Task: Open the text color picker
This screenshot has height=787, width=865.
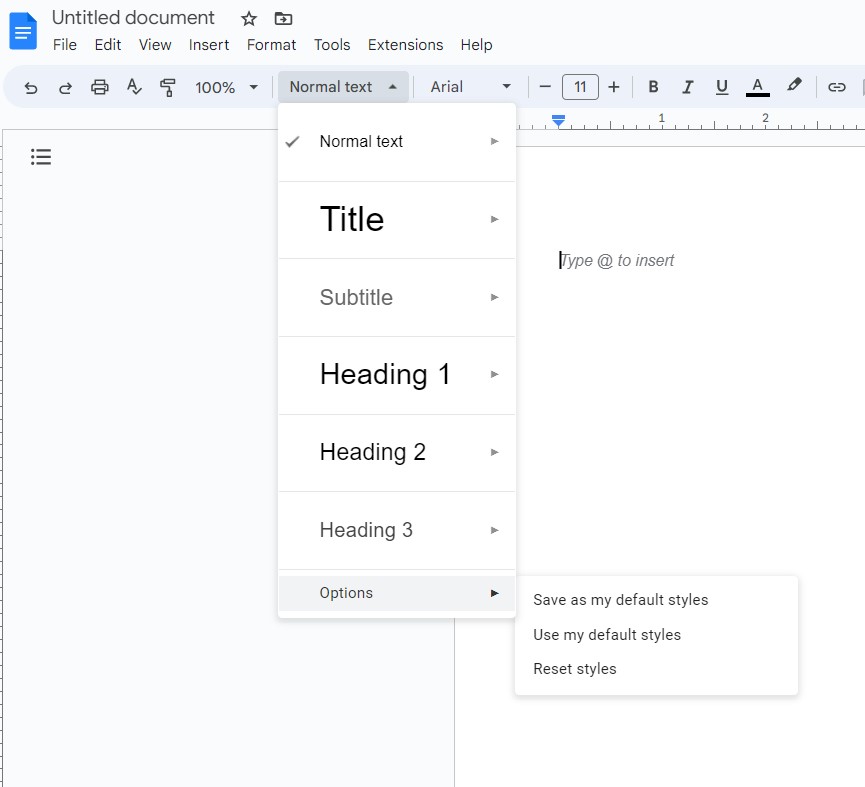Action: (x=757, y=87)
